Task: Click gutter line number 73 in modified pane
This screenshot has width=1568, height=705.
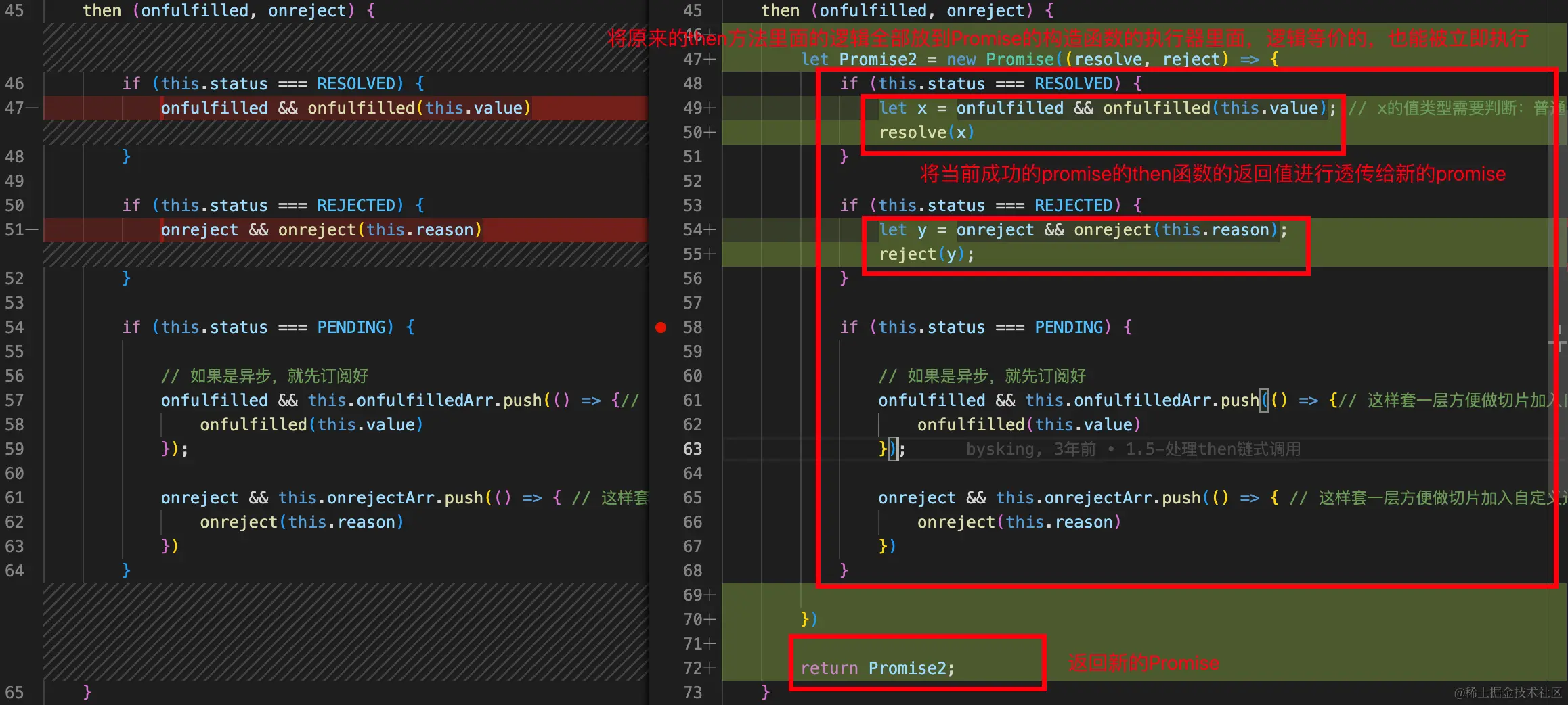Action: (693, 693)
